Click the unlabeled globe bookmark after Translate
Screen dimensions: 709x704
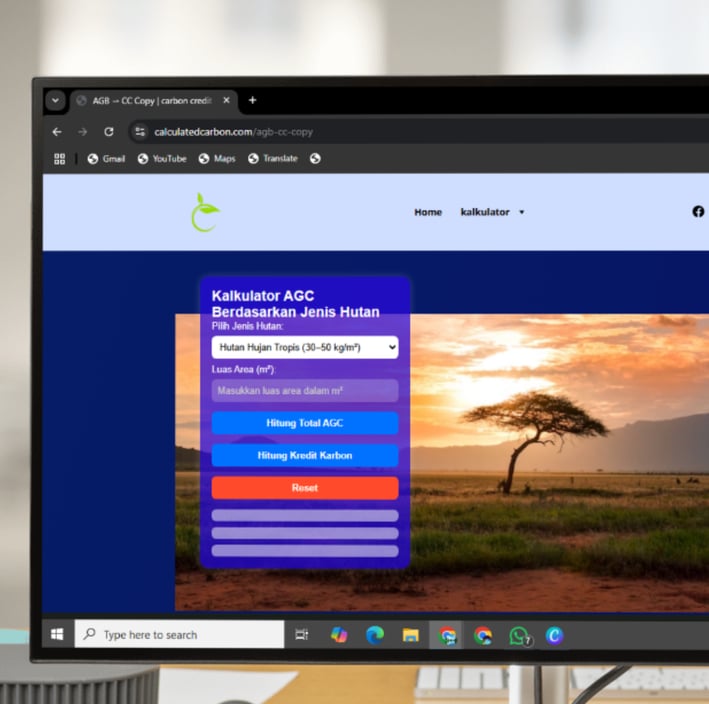[x=315, y=159]
